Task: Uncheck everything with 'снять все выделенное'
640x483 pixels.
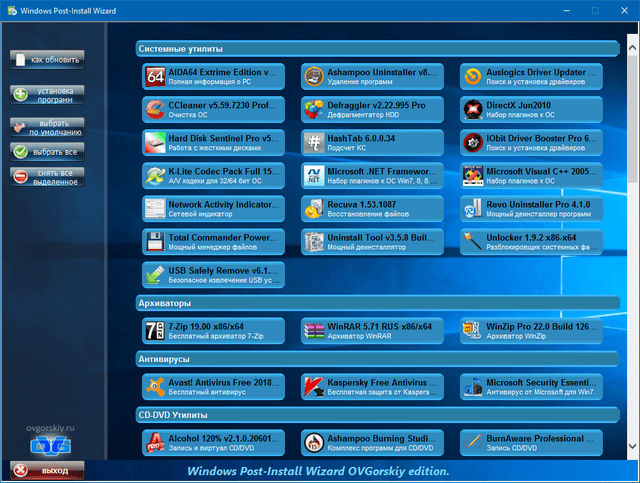Action: click(x=47, y=177)
